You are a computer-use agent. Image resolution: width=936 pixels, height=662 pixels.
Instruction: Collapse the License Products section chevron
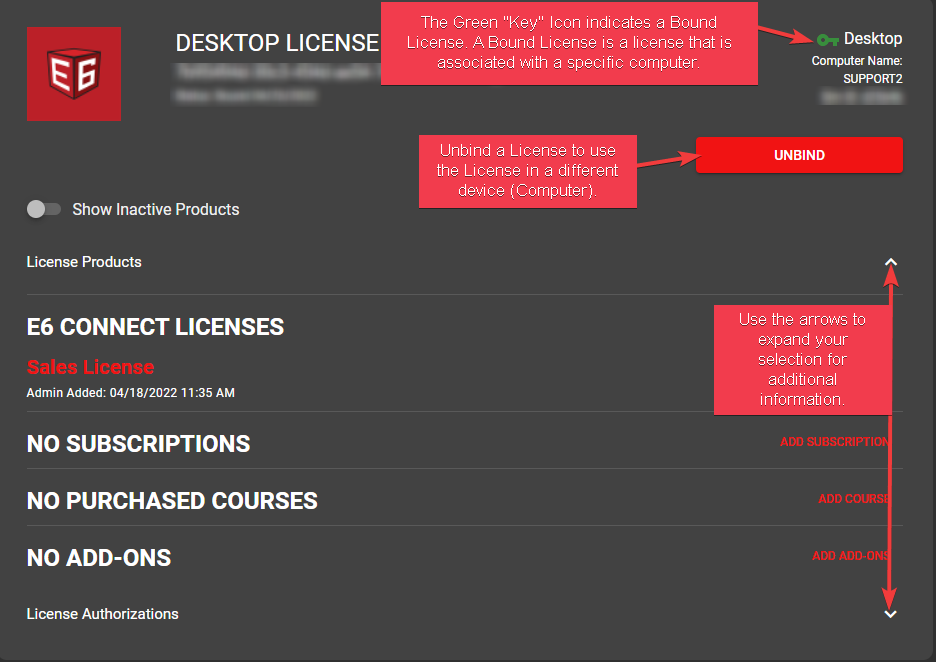coord(891,262)
